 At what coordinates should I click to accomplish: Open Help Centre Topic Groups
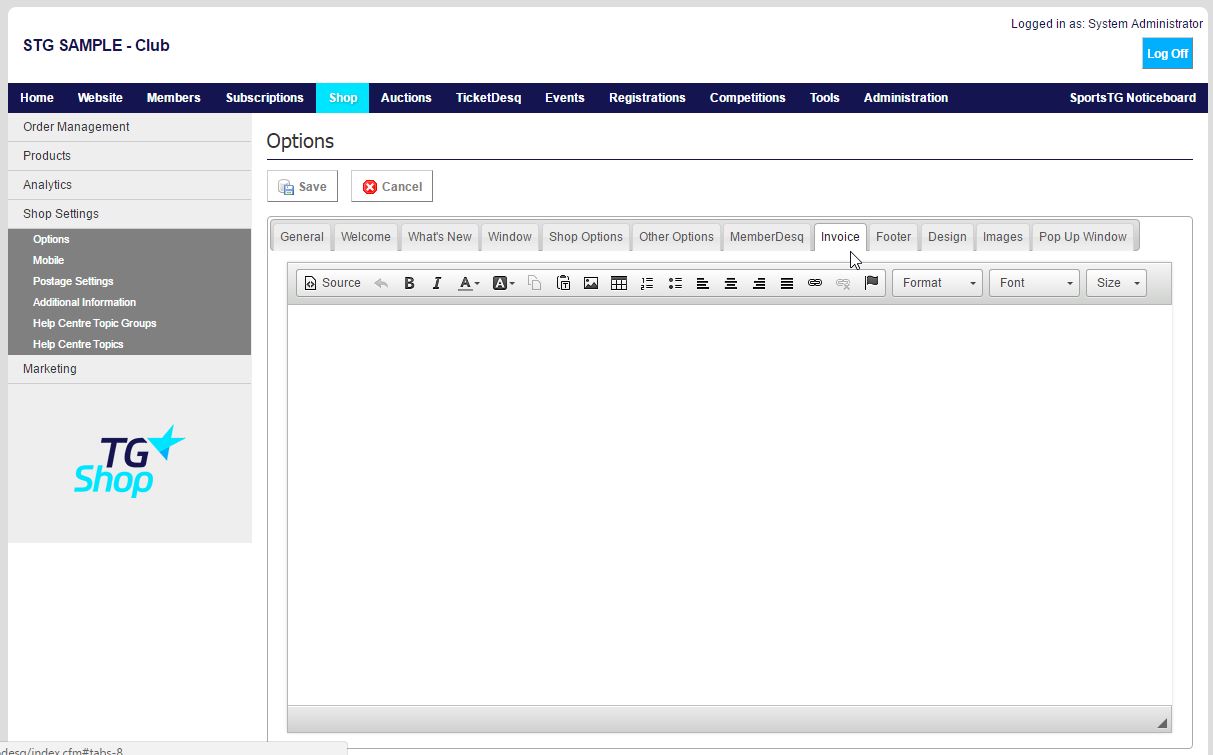tap(94, 323)
